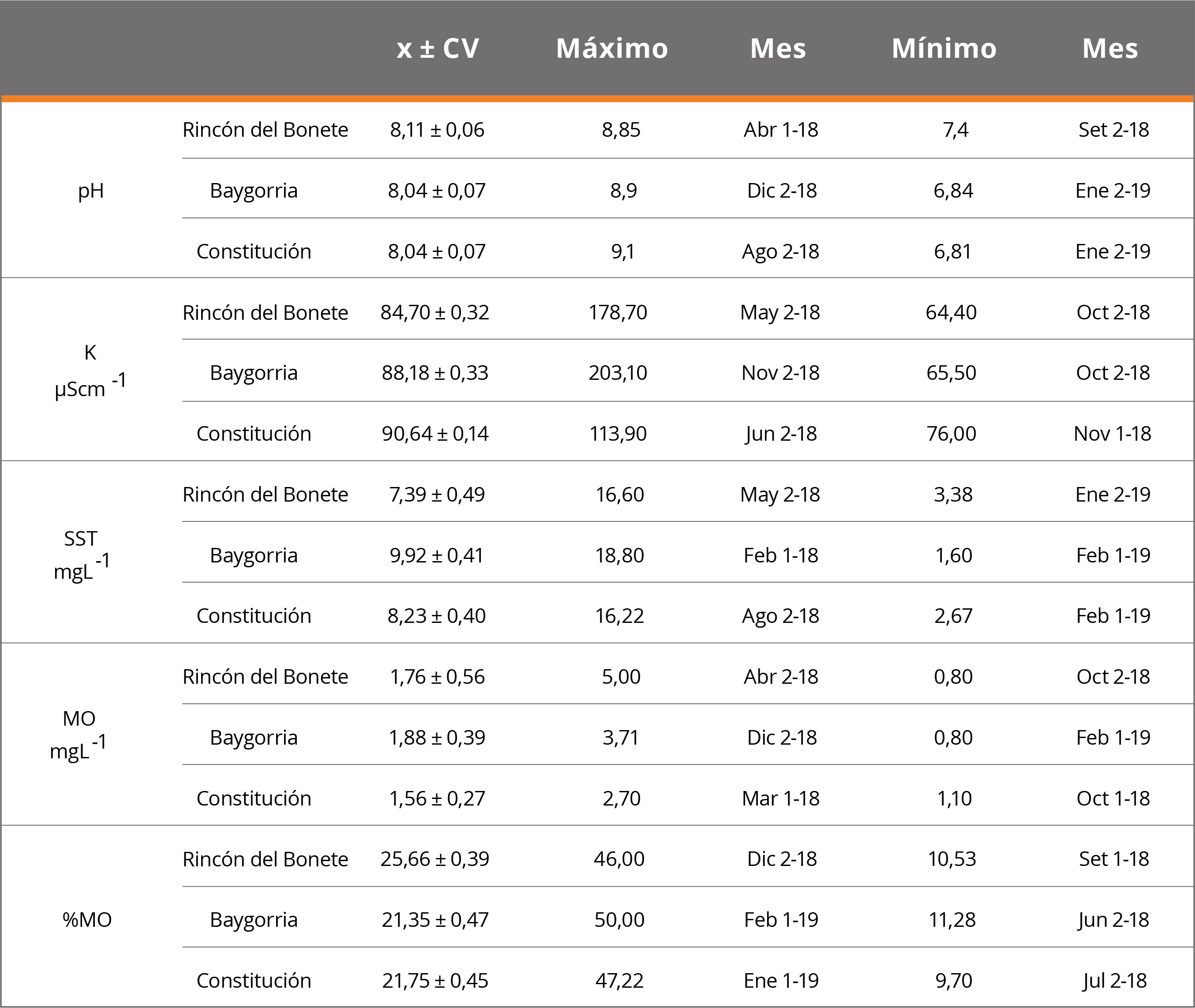Click the 1,60 SST minimum value
Screen dimensions: 1195x1008
953,555
